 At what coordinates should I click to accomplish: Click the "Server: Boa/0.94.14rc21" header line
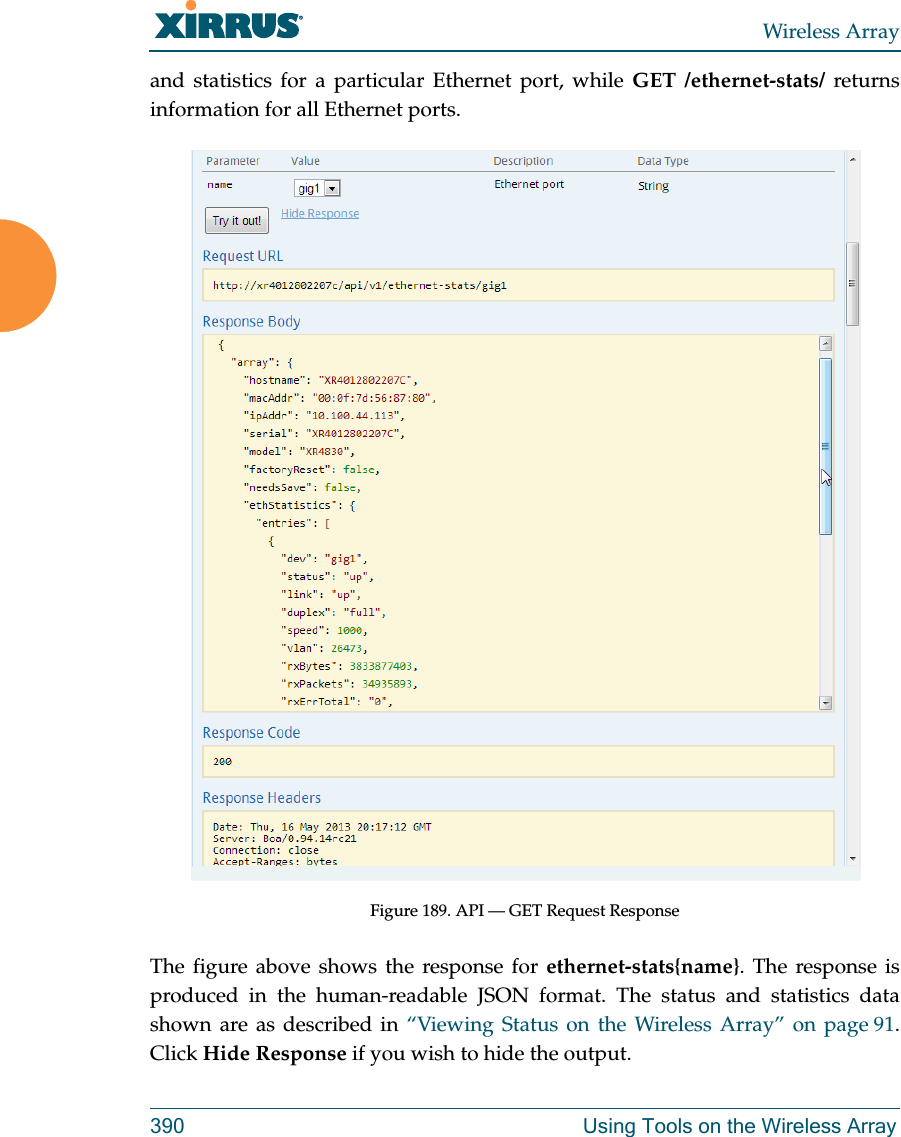tap(284, 838)
